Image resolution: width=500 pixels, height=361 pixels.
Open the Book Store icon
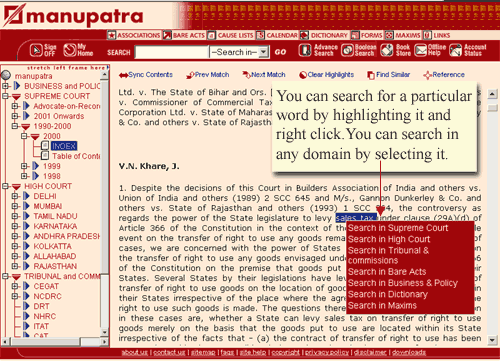[x=387, y=50]
